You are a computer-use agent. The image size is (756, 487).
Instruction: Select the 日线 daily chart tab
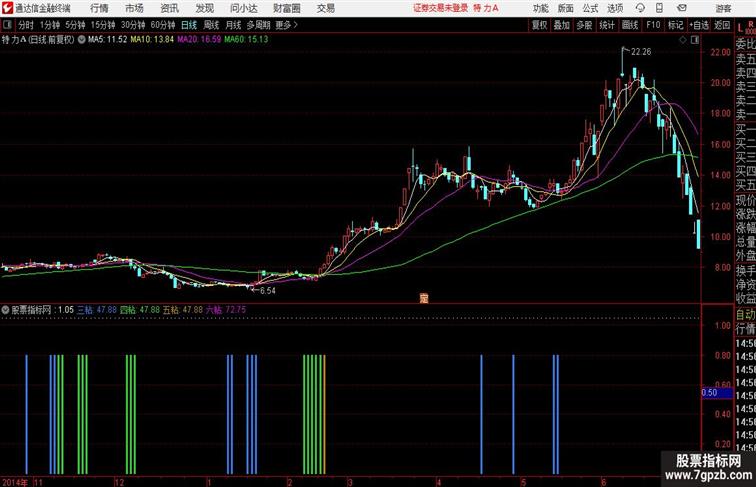[x=189, y=25]
